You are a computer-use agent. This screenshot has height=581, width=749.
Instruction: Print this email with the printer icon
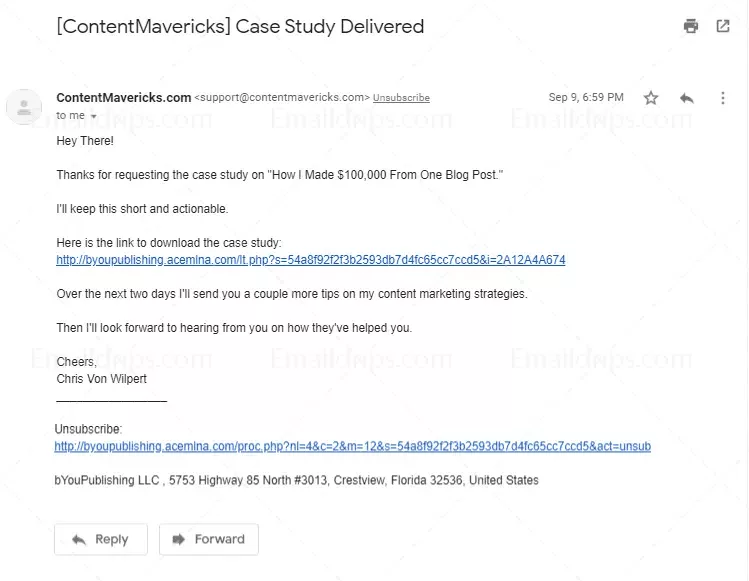691,27
